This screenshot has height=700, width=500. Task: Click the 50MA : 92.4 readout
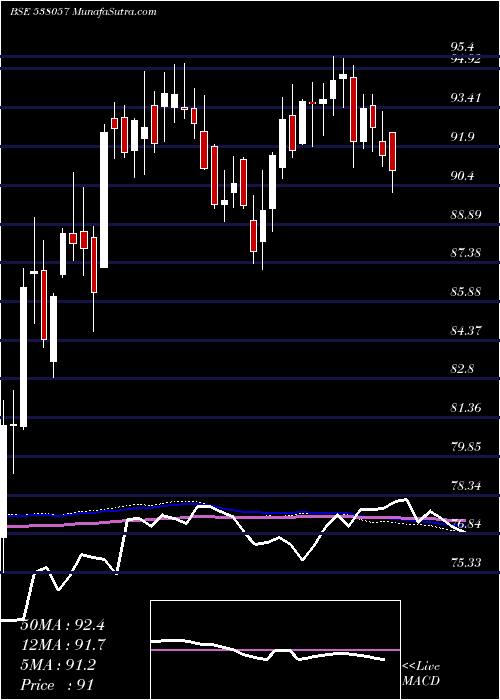(62, 625)
